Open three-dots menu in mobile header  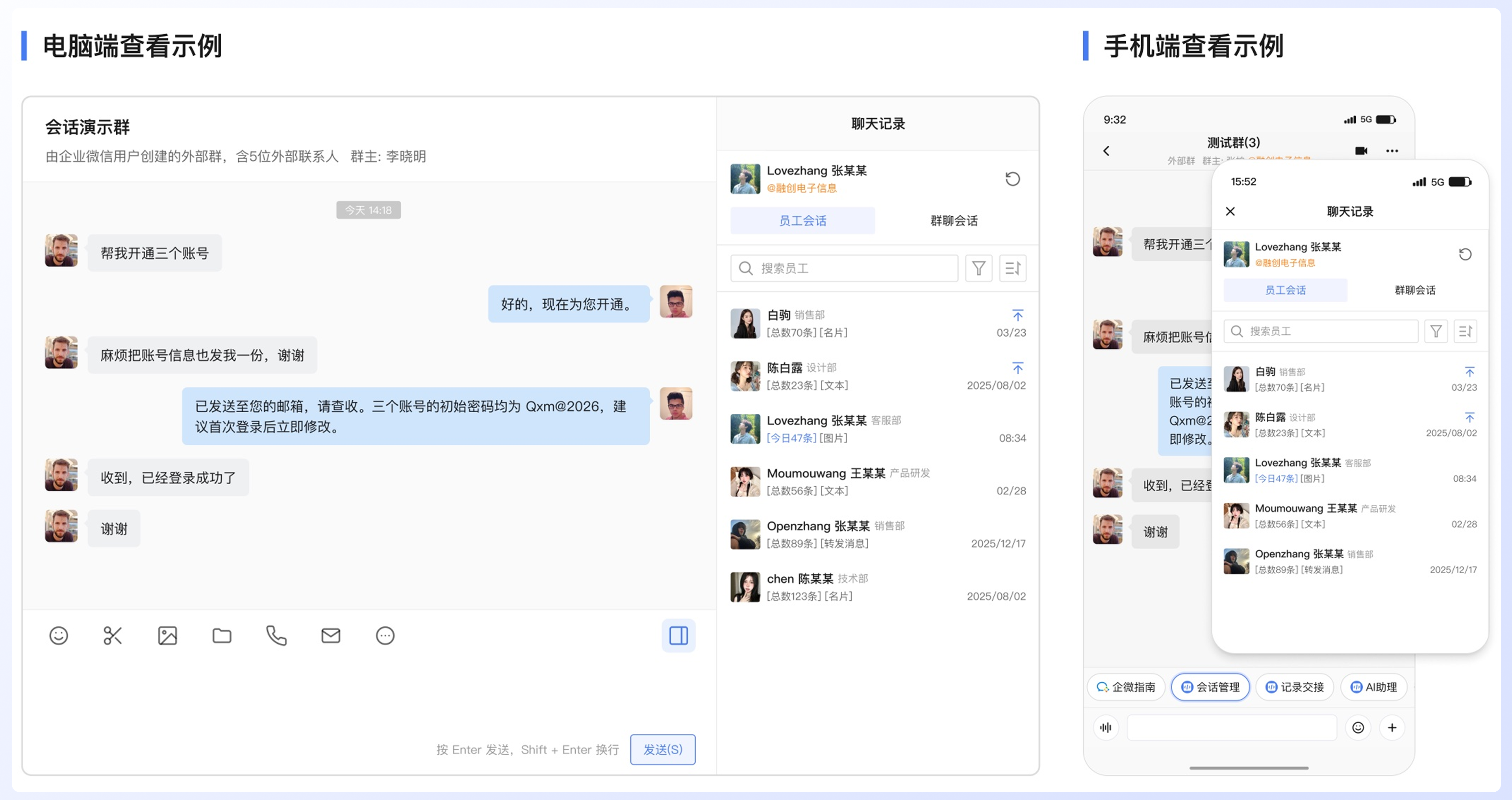[x=1392, y=151]
